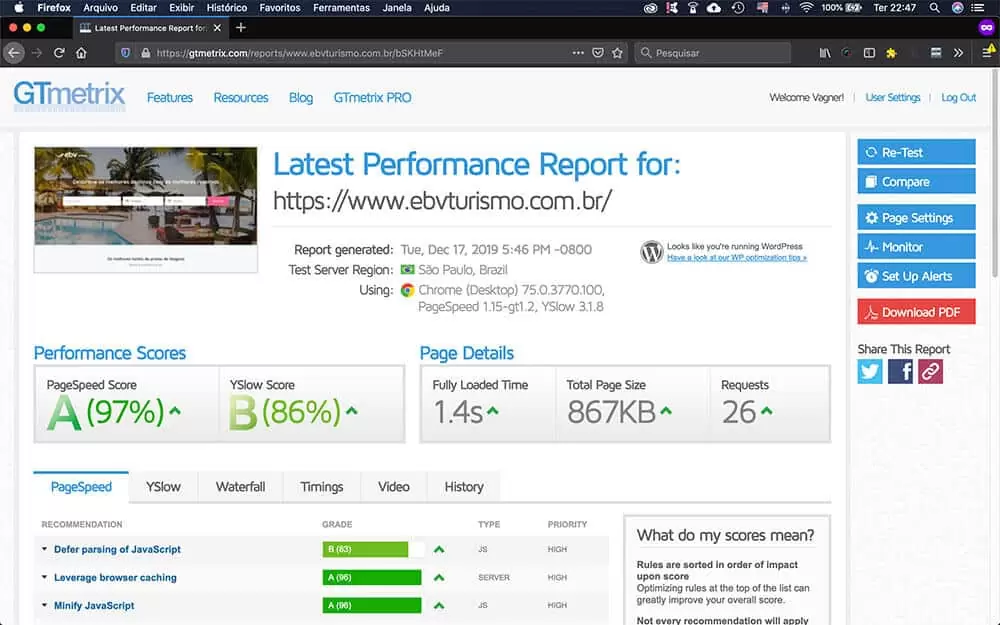Viewport: 1000px width, 625px height.
Task: Switch to the YSlow tab
Action: [163, 487]
